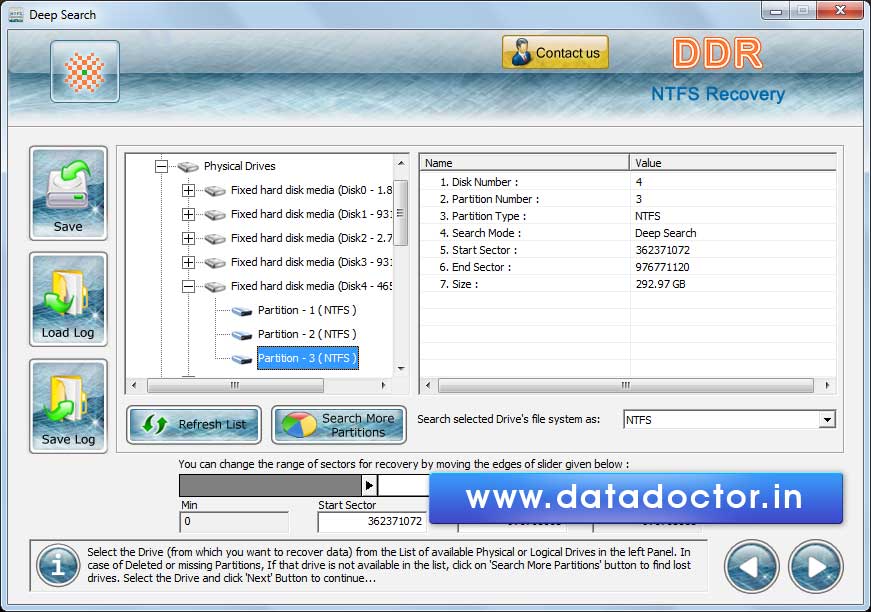The width and height of the screenshot is (871, 612).
Task: Click the Start Sector input field
Action: click(x=372, y=521)
